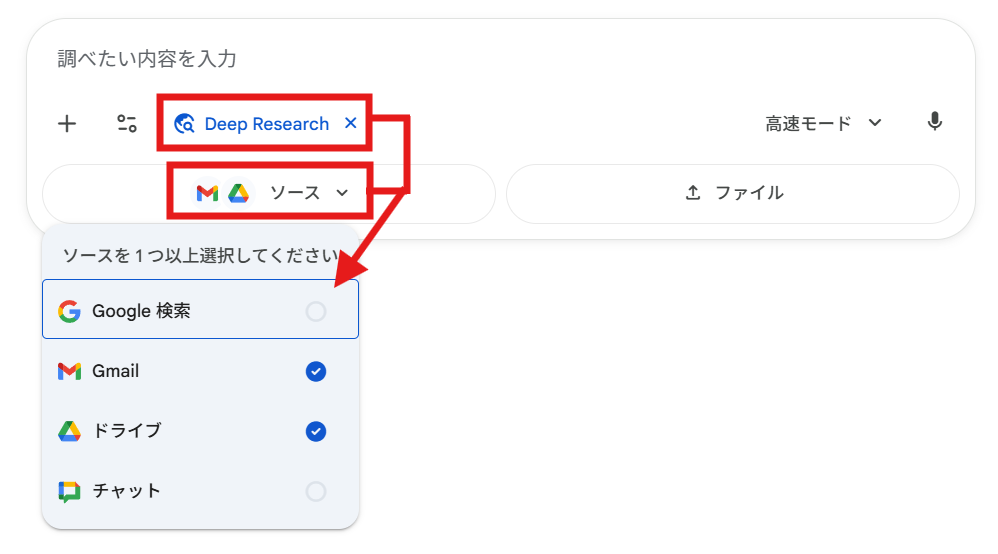Select the ドライブ menu entry
Image resolution: width=998 pixels, height=554 pixels.
click(200, 431)
